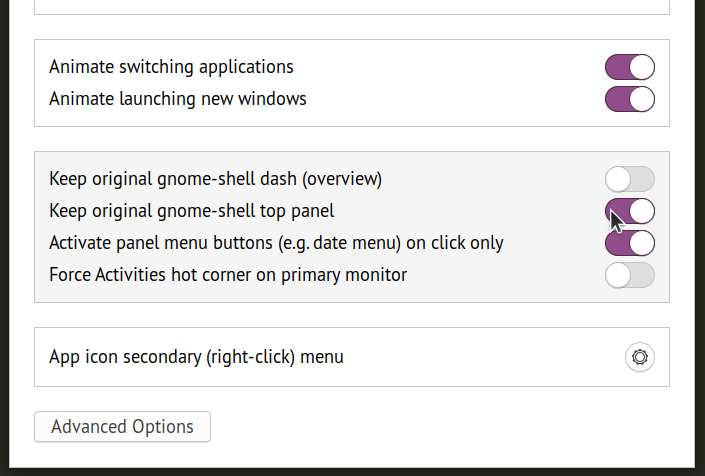Enable Keep original gnome-shell dash (overview)
This screenshot has height=476, width=705.
(629, 179)
